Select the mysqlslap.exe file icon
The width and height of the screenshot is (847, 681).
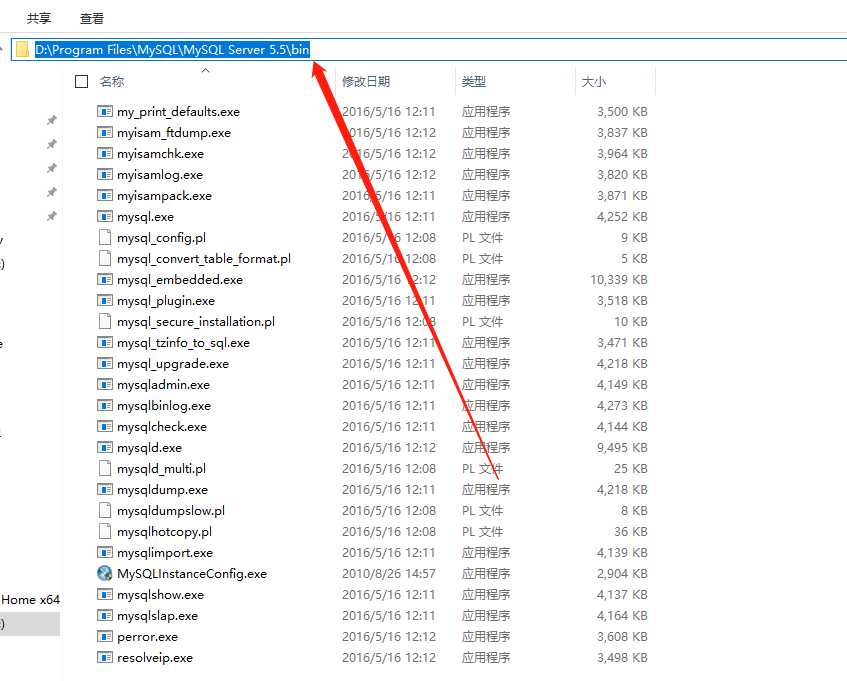tap(105, 616)
